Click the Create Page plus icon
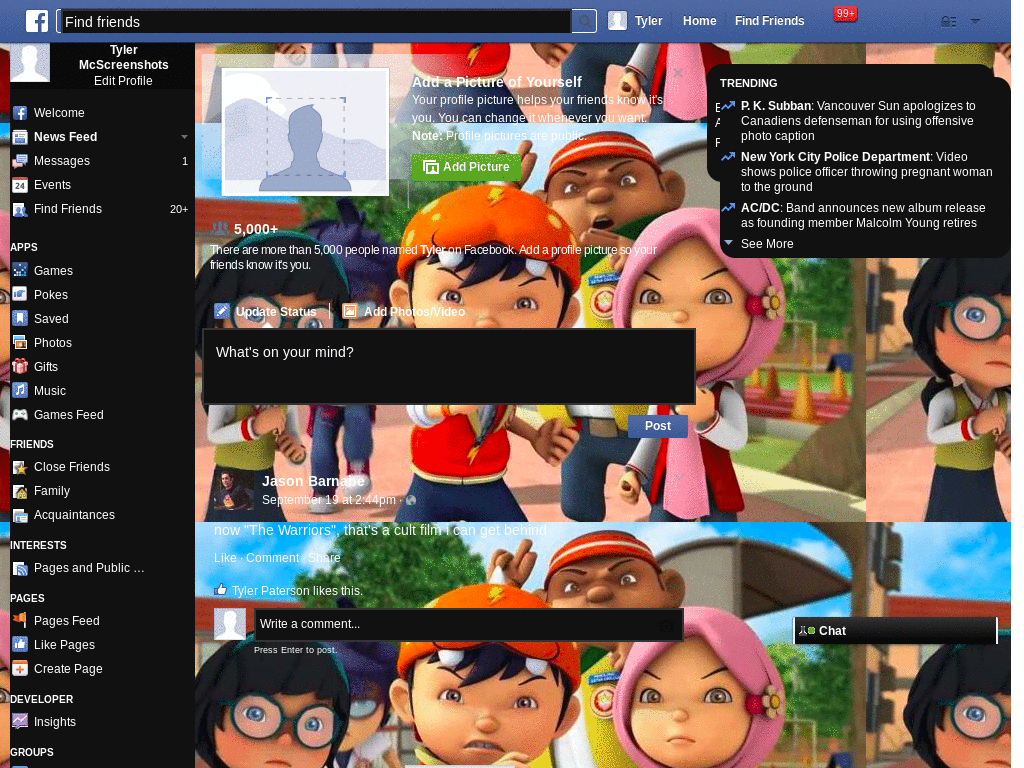This screenshot has width=1024, height=768. (x=20, y=669)
